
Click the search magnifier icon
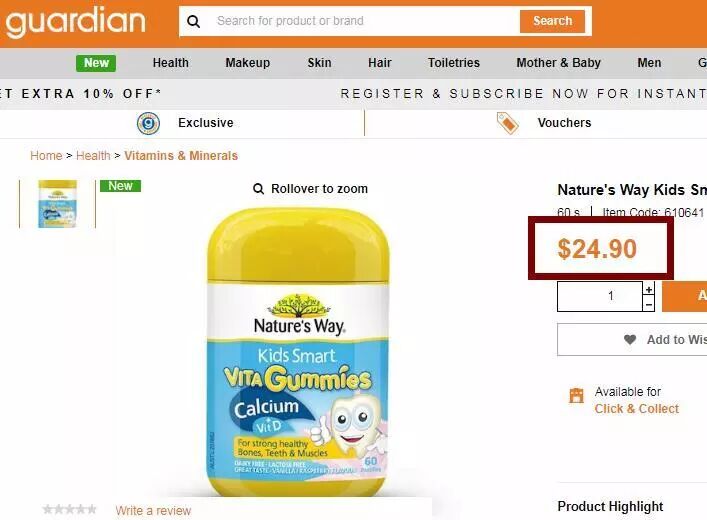193,21
